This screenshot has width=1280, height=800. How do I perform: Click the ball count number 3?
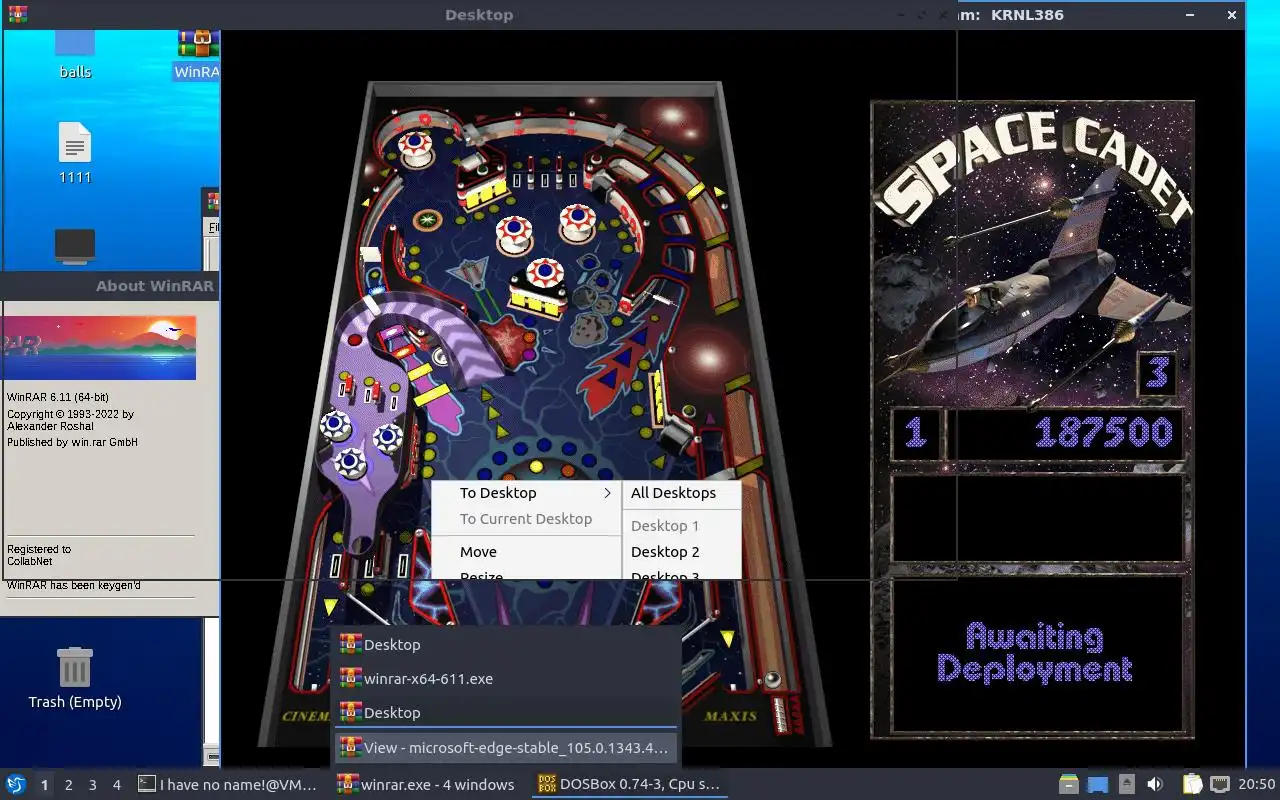point(1157,372)
